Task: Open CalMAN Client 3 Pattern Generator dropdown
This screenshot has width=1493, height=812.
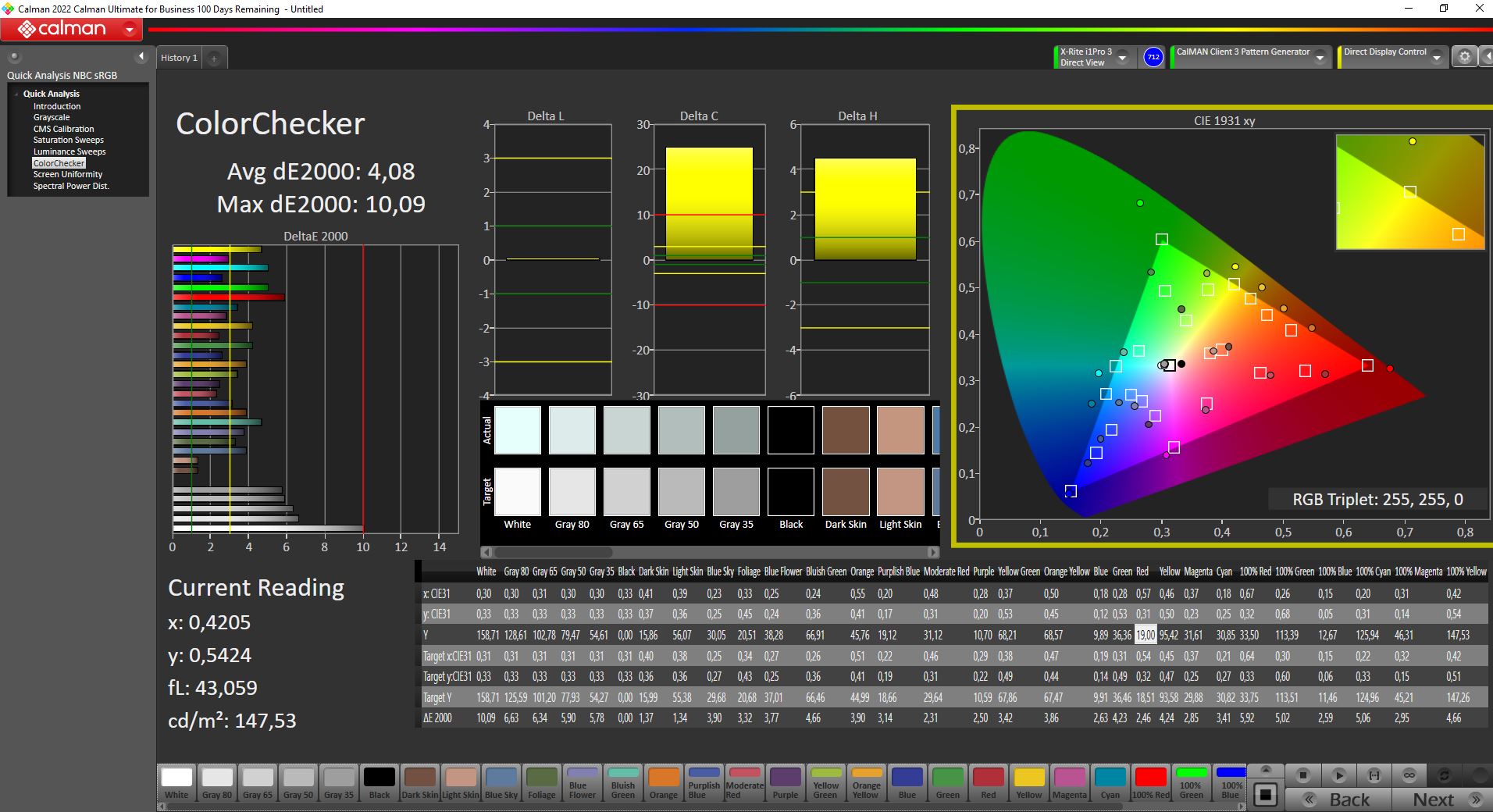Action: coord(1320,57)
